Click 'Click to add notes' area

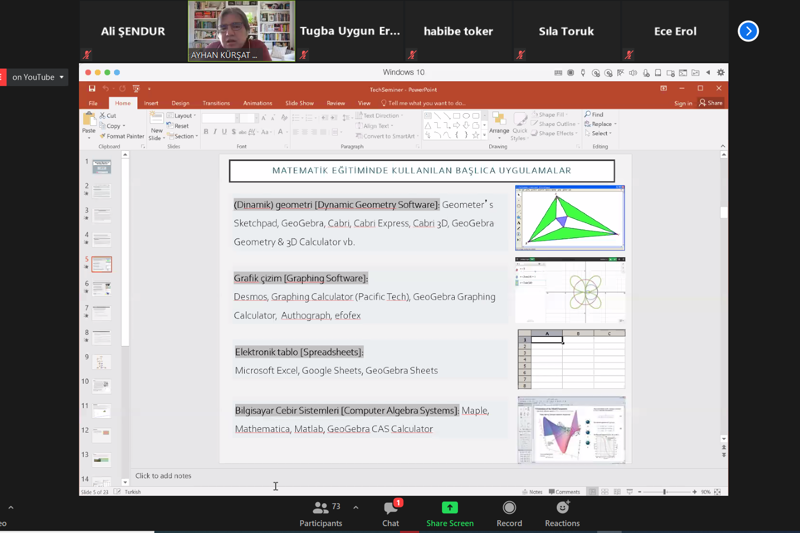163,475
